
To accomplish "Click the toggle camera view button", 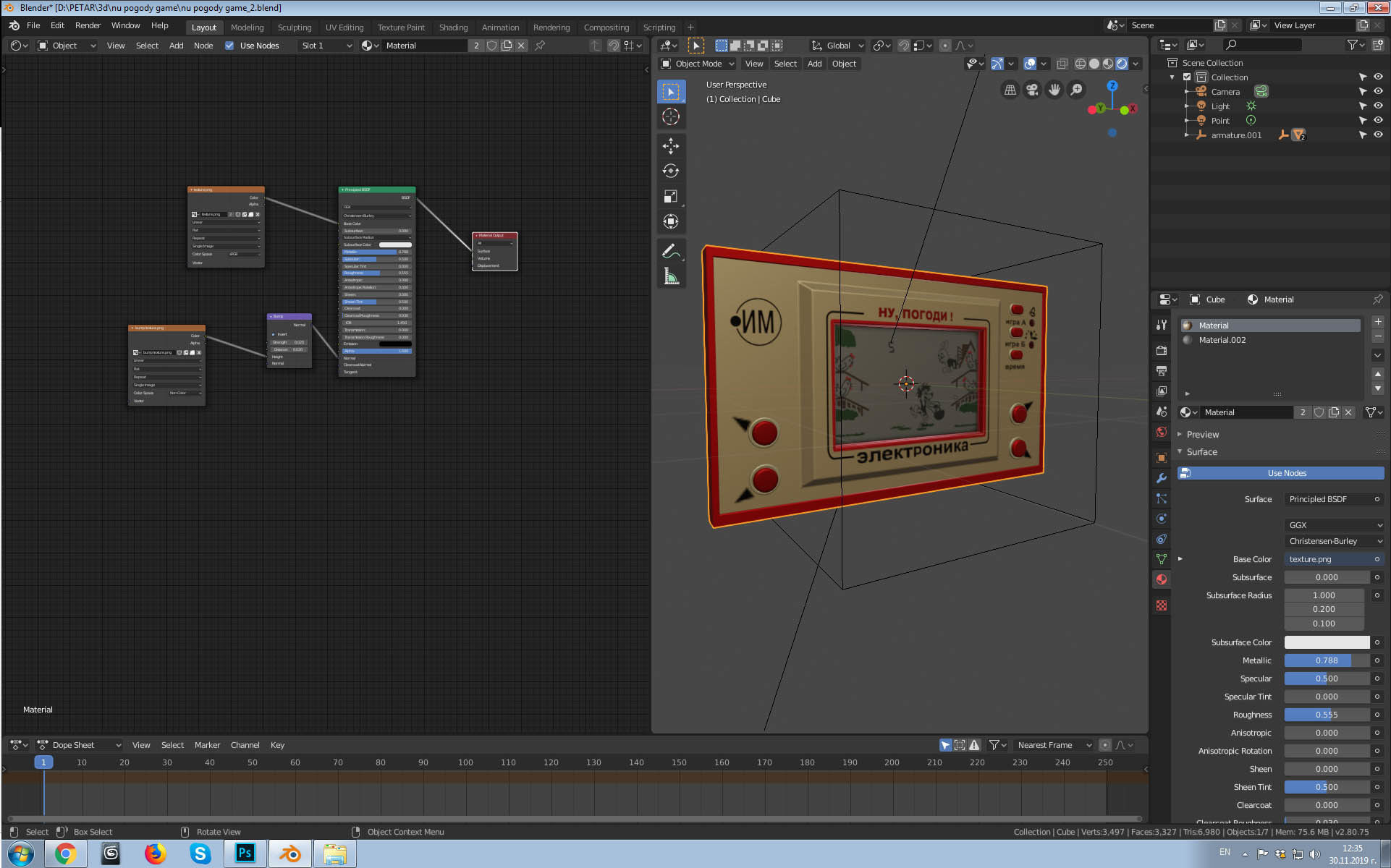I will (1032, 90).
